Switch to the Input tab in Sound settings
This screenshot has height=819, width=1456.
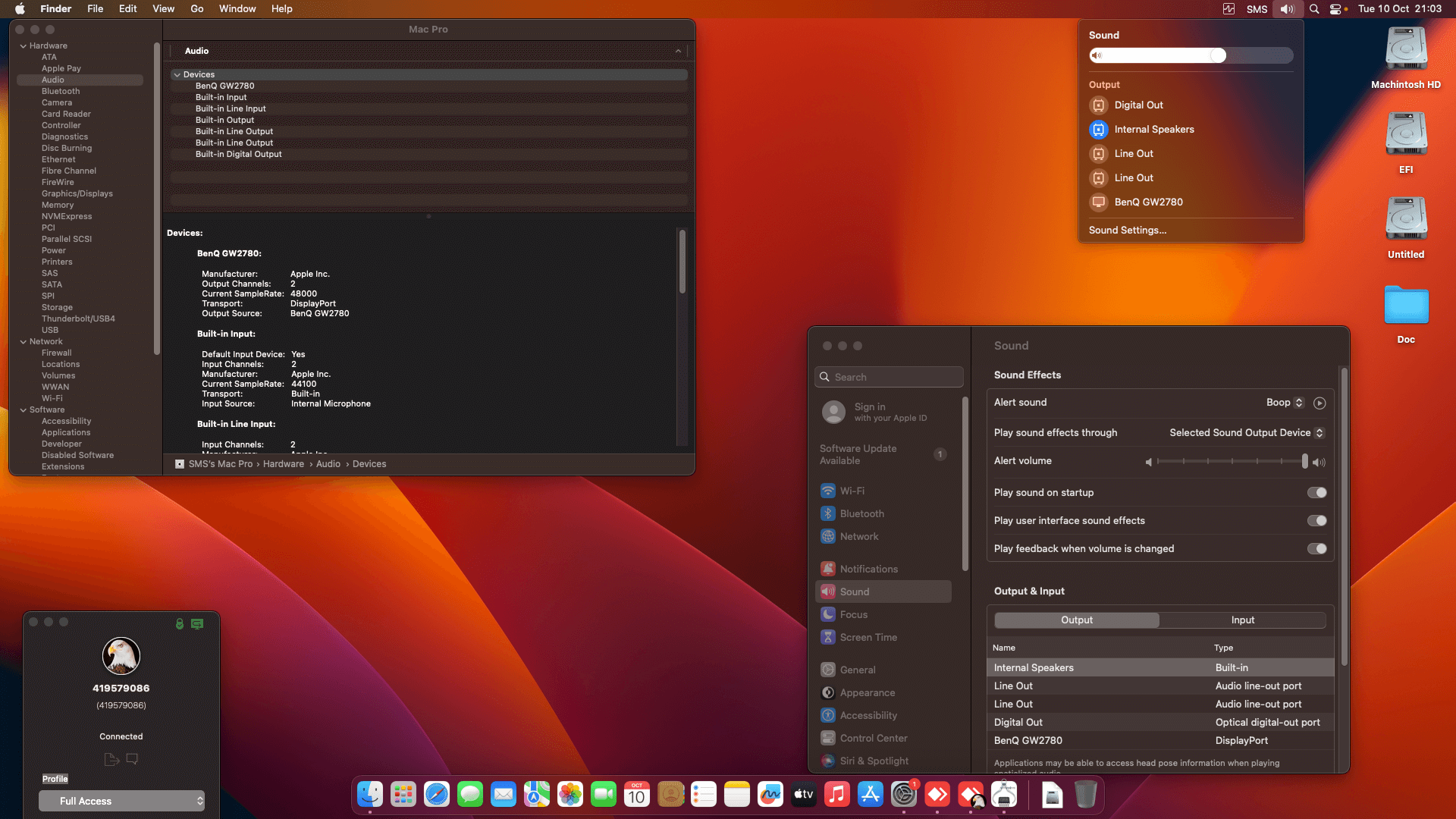1242,620
